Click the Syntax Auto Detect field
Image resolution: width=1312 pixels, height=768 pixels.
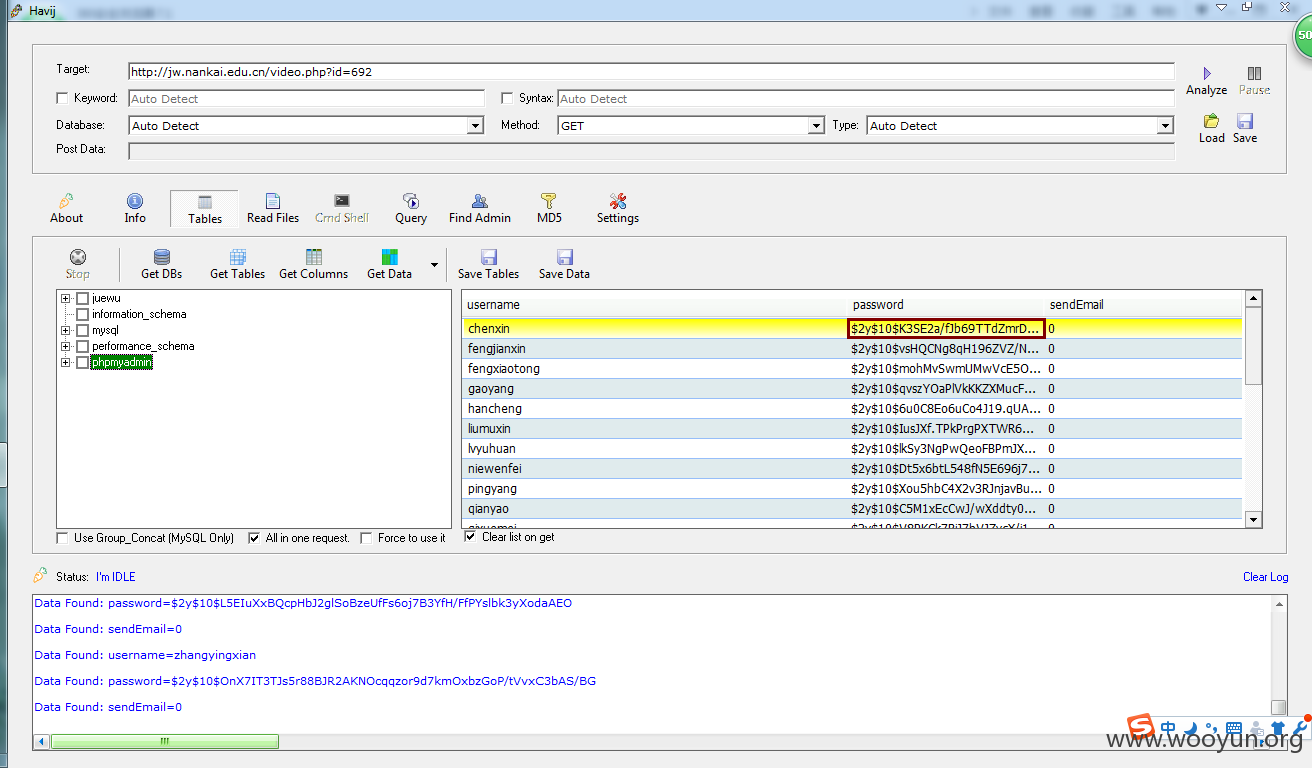[865, 98]
